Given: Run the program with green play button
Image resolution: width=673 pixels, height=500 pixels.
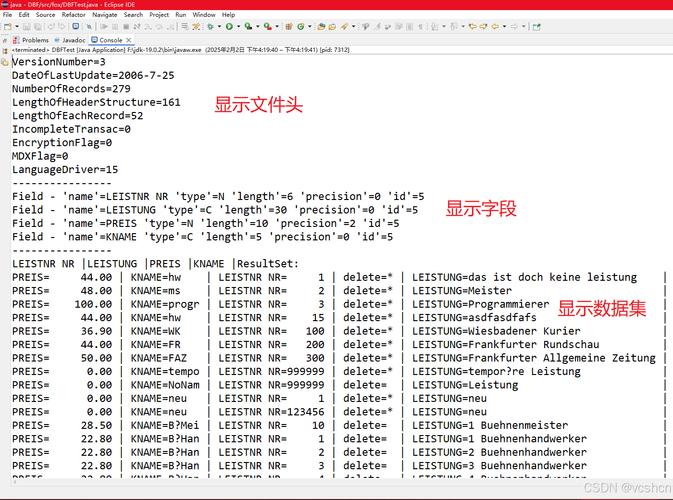Looking at the screenshot, I should click(x=229, y=26).
